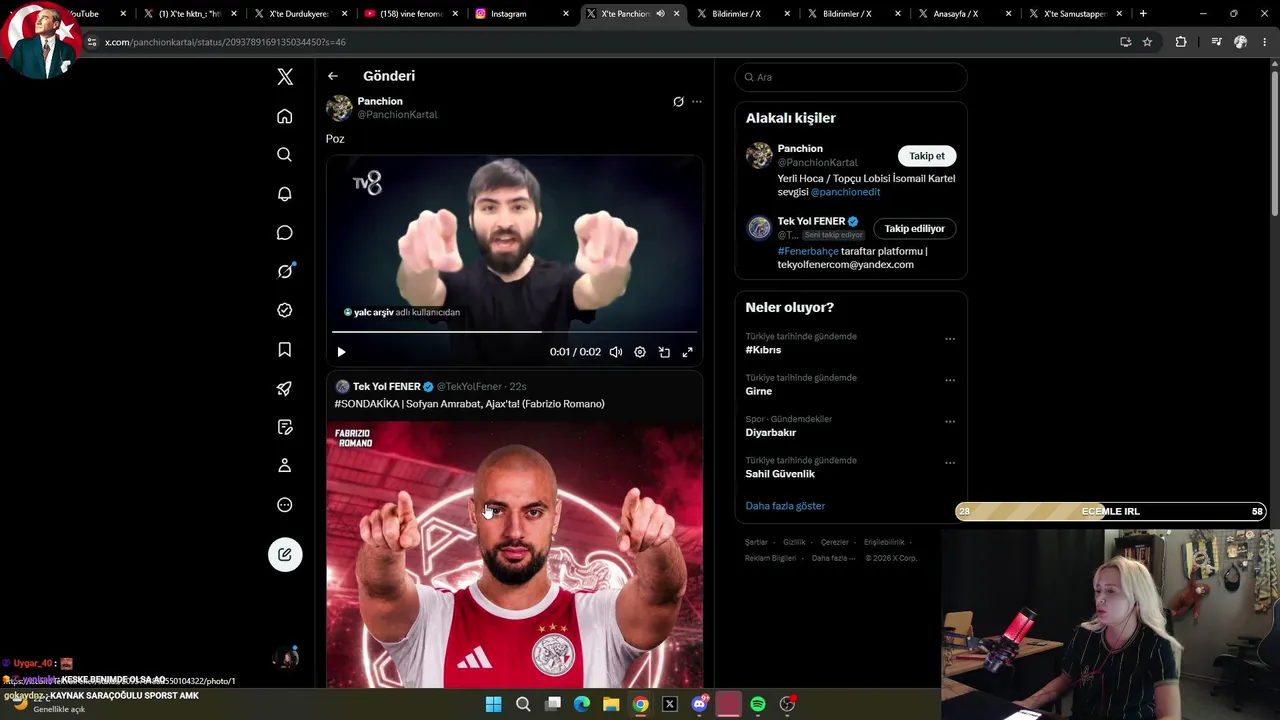The image size is (1280, 720).
Task: Open the @panchionedit link in bio
Action: click(845, 192)
